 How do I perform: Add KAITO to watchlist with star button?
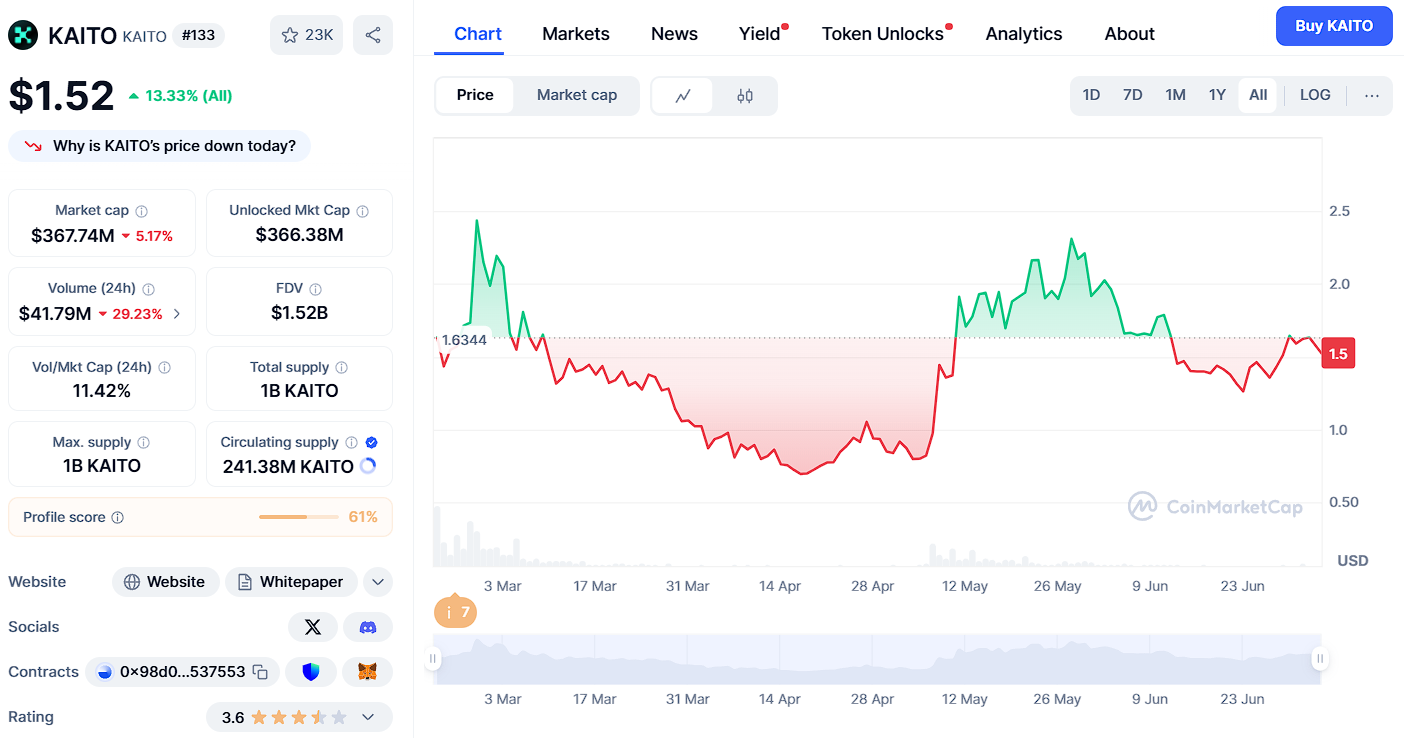click(306, 35)
